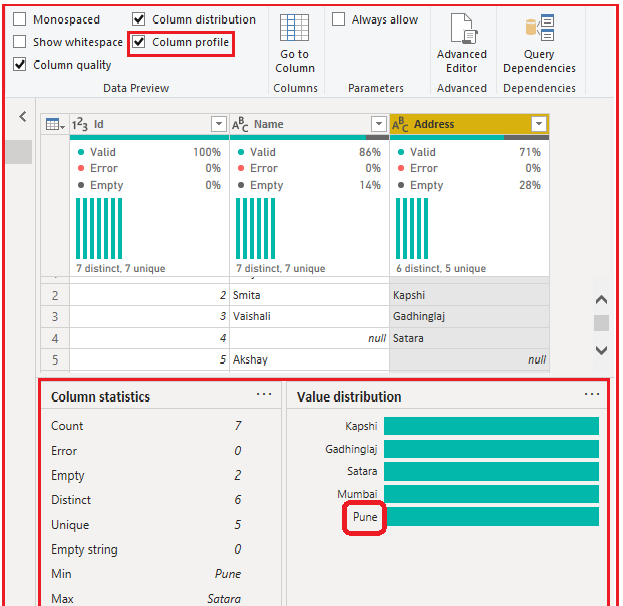623x606 pixels.
Task: Click the Id column distribution chart
Action: point(99,228)
